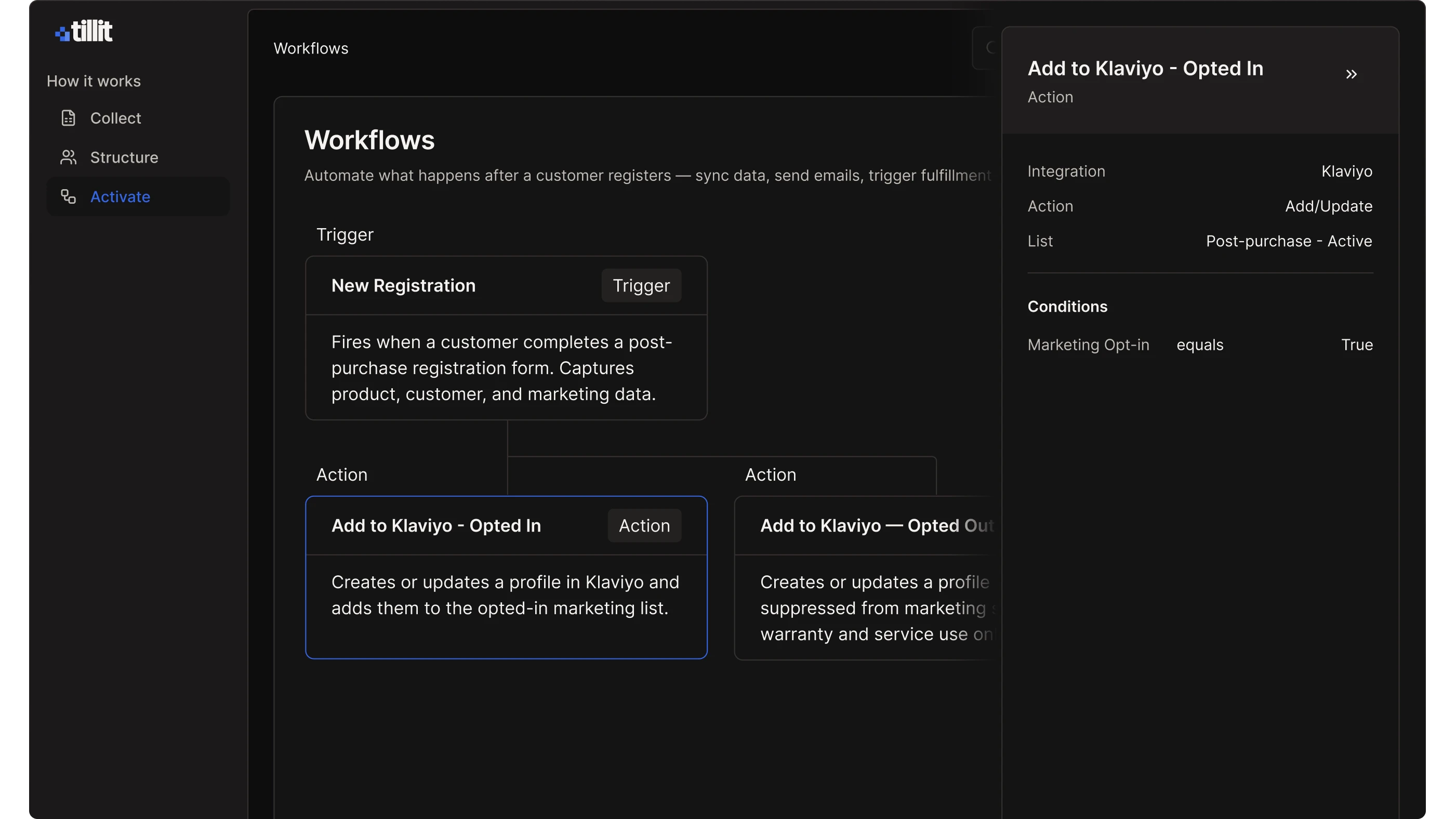Screen dimensions: 1456x819
Task: Click the Structure people icon
Action: [69, 157]
